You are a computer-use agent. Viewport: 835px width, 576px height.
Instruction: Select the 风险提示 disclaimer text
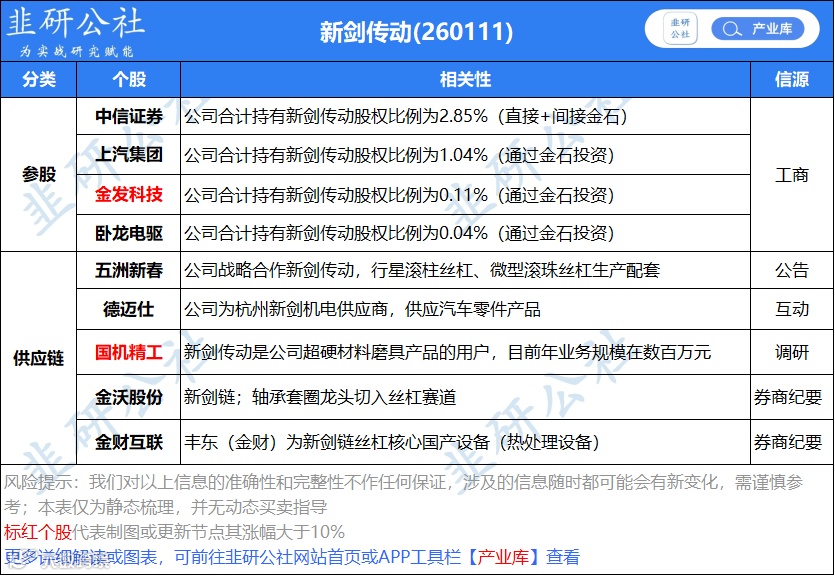(x=404, y=495)
